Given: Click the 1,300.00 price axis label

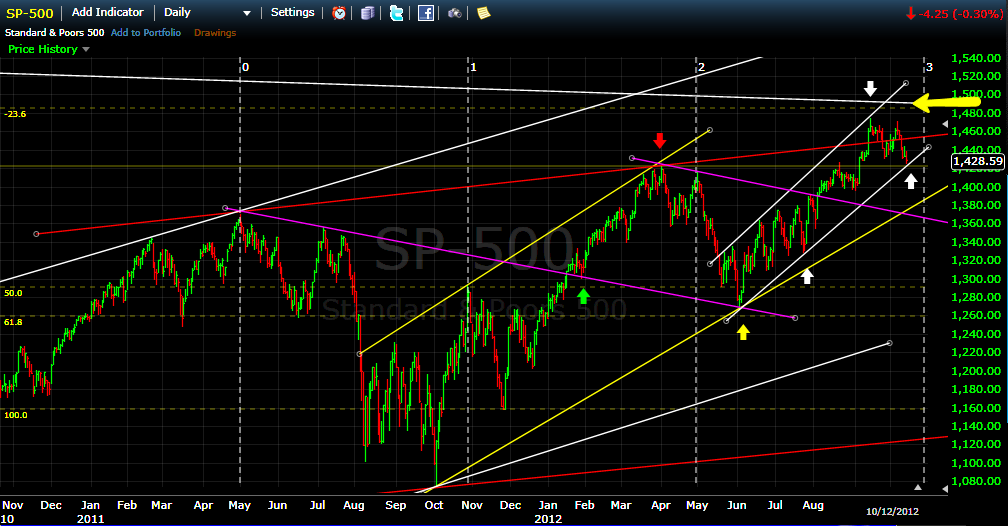Looking at the screenshot, I should click(x=976, y=279).
